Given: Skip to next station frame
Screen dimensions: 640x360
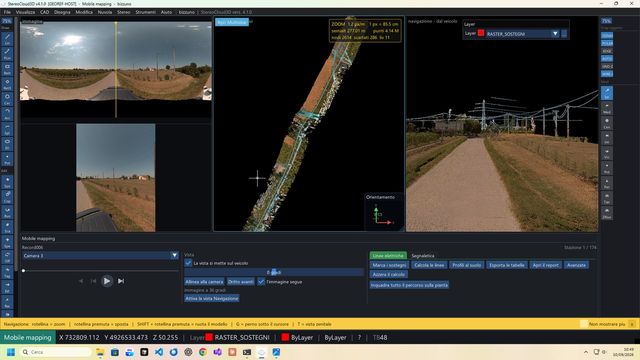Looking at the screenshot, I should [121, 281].
